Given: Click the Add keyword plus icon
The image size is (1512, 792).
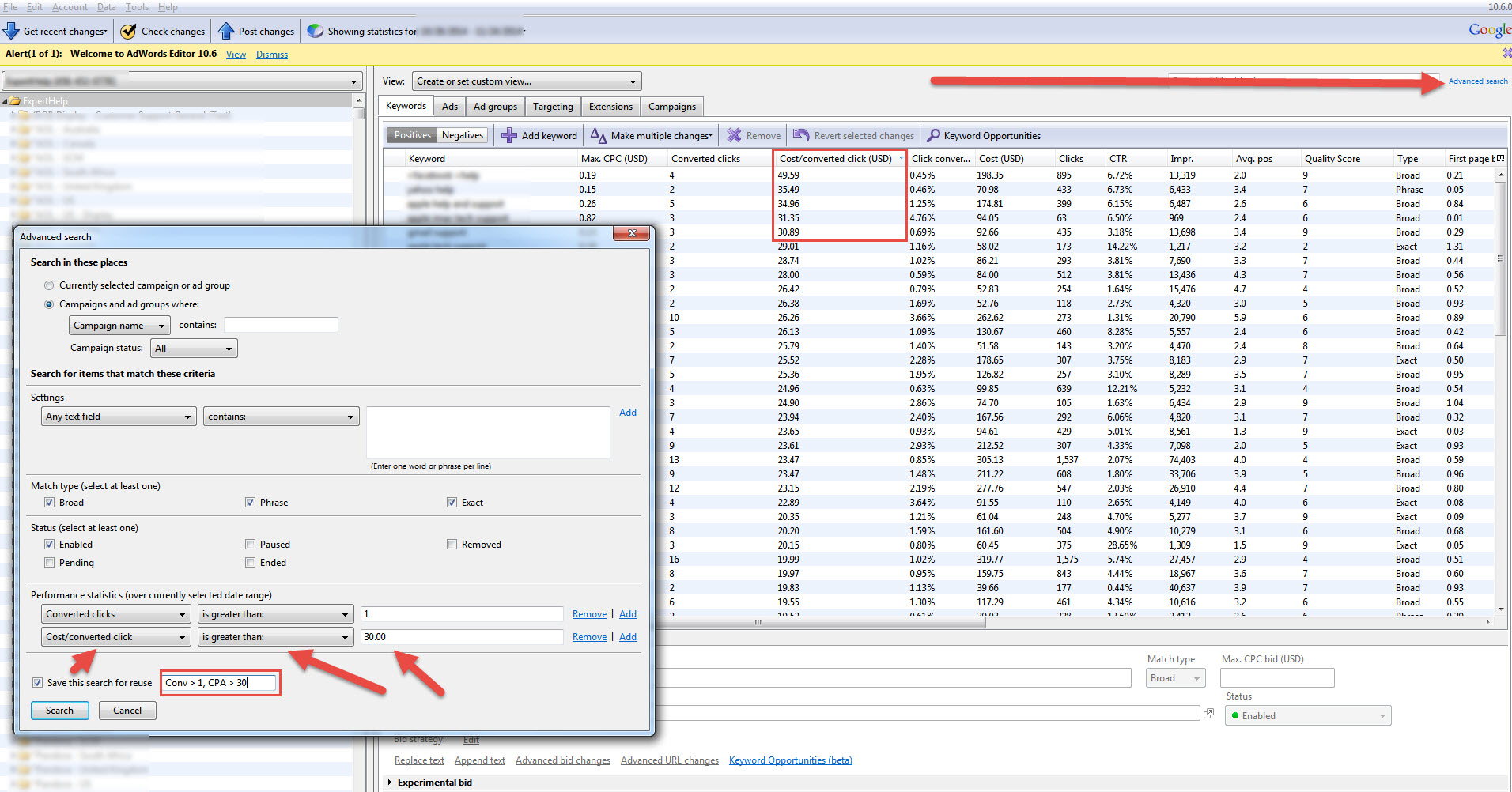Looking at the screenshot, I should click(509, 136).
